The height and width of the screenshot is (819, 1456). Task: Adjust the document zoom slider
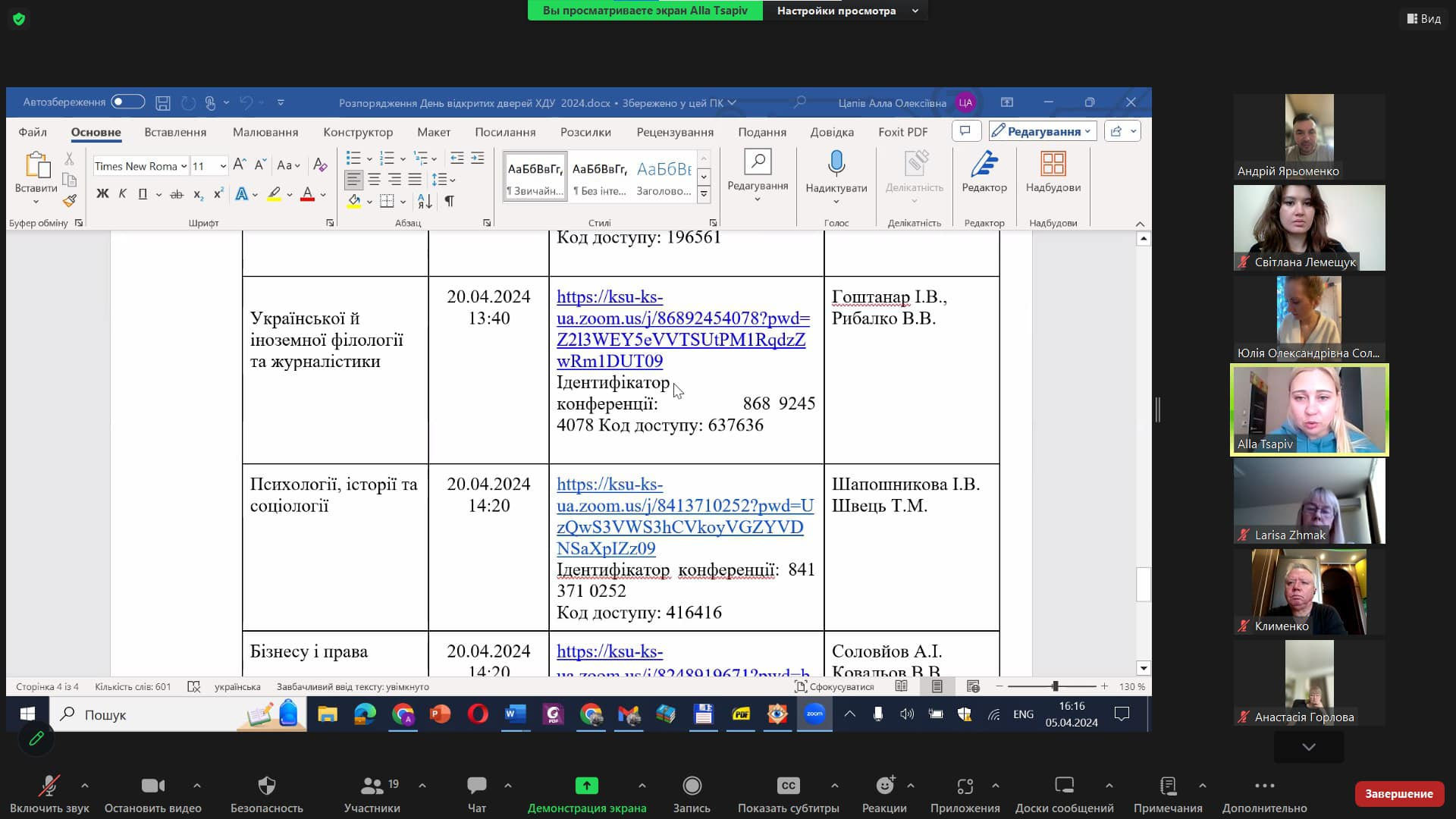point(1055,686)
